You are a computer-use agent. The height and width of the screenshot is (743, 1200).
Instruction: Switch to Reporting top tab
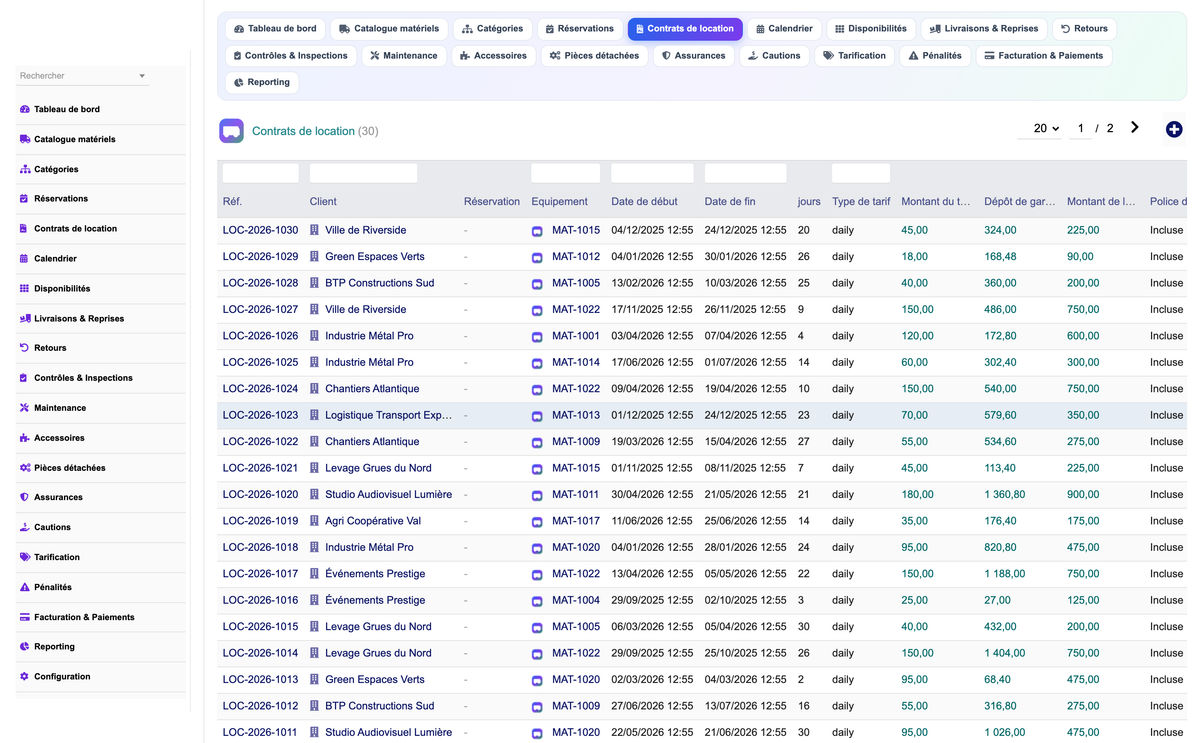pos(262,82)
